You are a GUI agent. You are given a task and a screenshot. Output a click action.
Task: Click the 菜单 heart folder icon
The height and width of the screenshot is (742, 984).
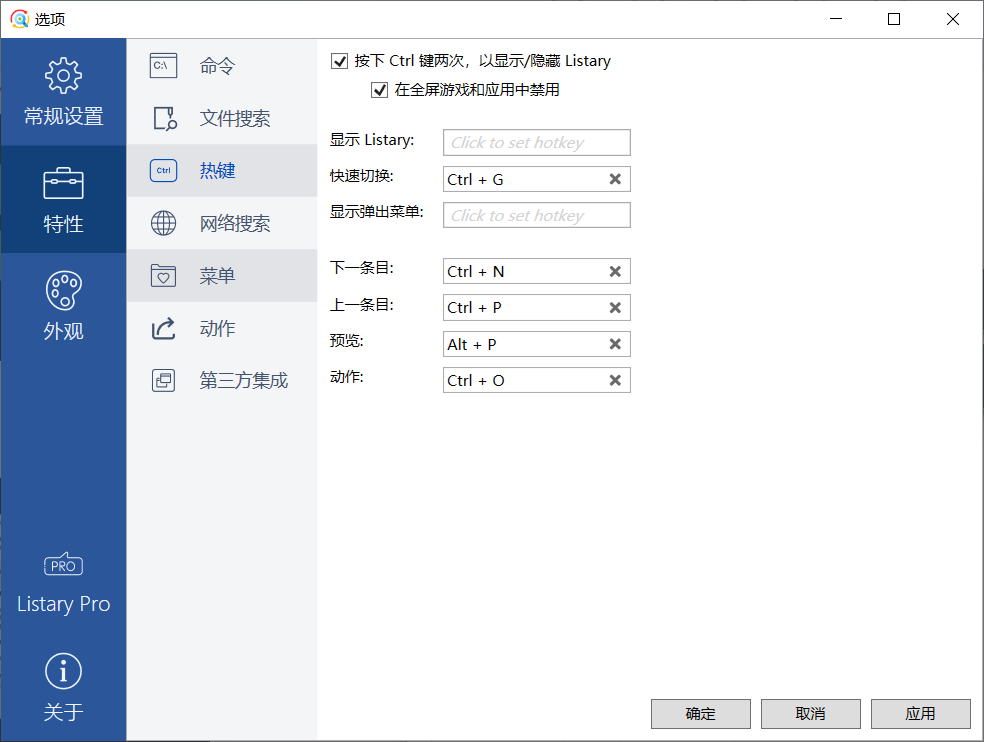(163, 275)
